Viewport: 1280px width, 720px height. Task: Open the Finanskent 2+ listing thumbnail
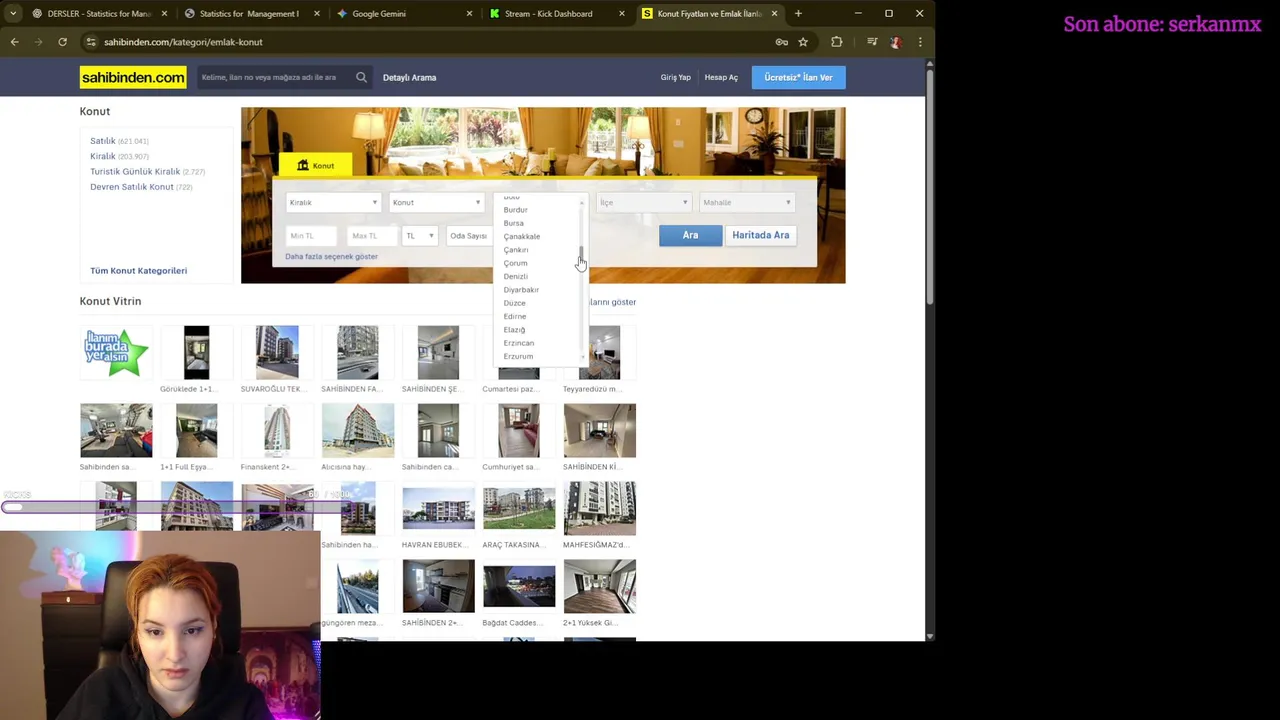277,430
